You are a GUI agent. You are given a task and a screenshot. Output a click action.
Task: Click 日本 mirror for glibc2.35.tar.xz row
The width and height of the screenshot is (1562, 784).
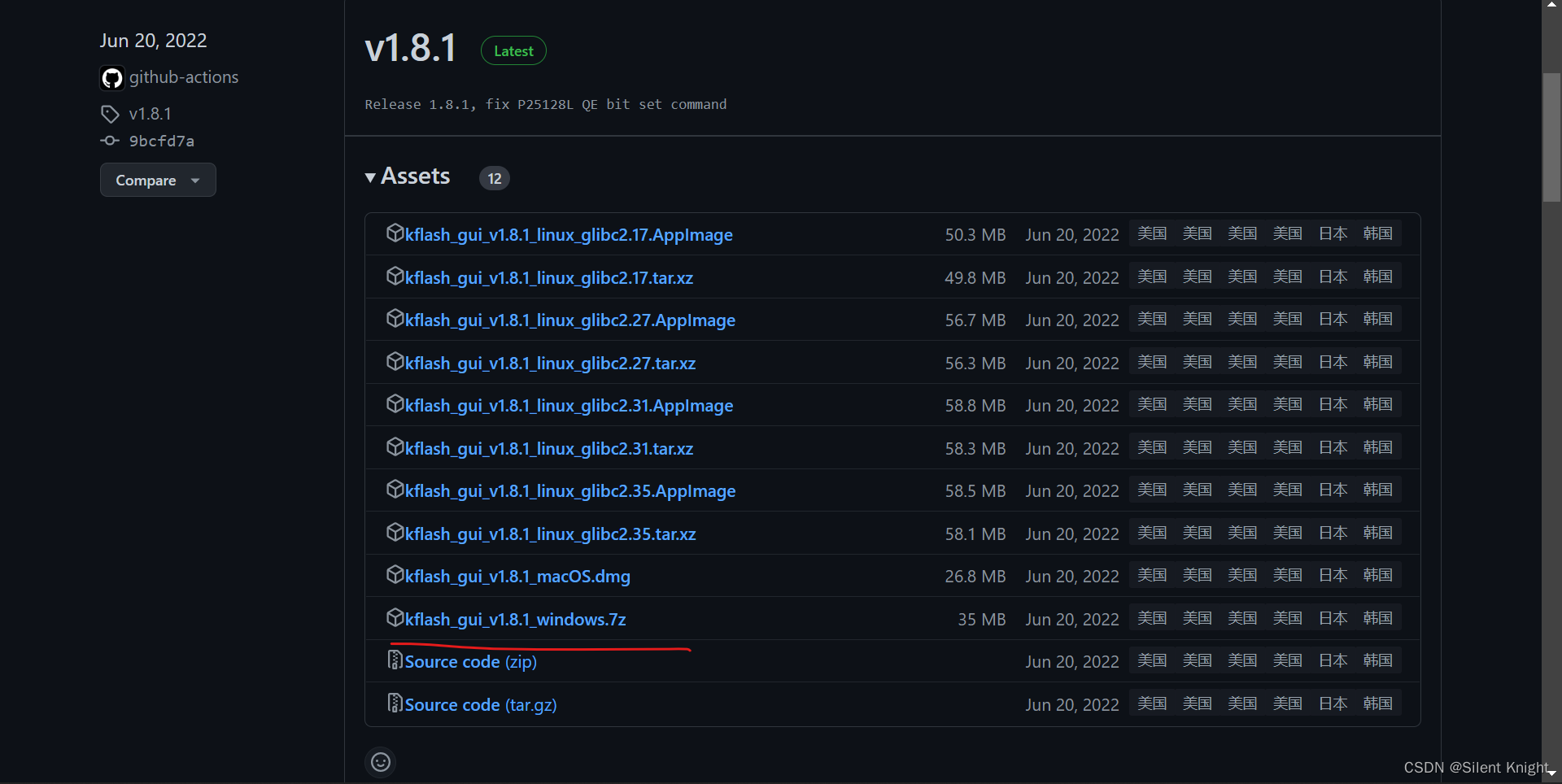point(1333,533)
